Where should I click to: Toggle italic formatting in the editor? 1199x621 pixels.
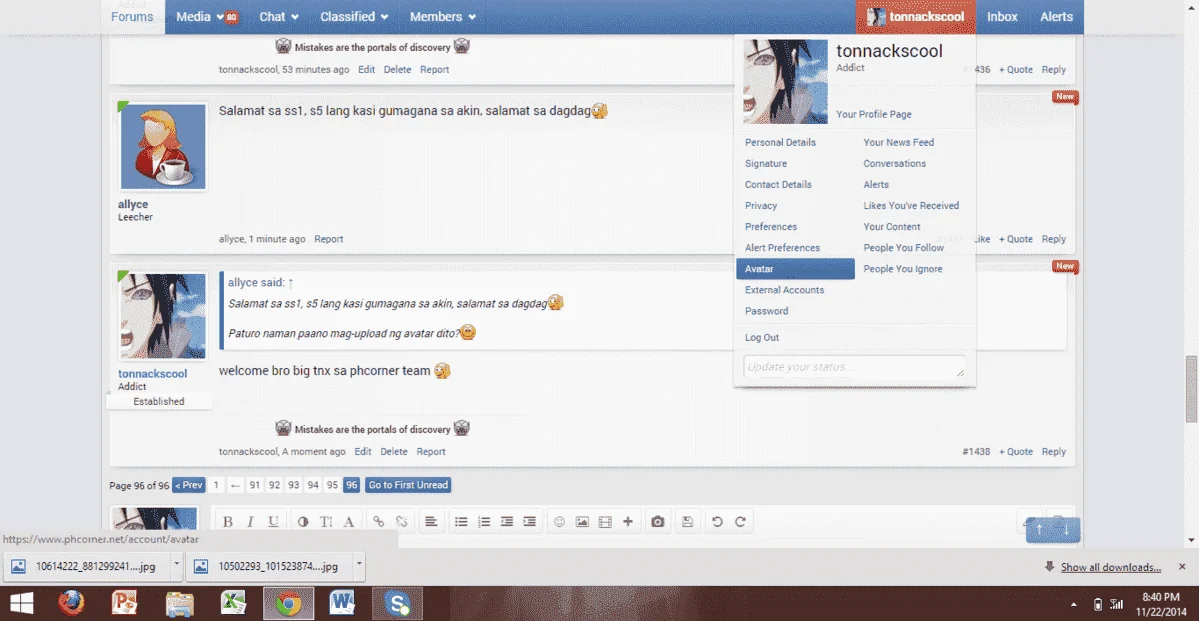pos(249,522)
